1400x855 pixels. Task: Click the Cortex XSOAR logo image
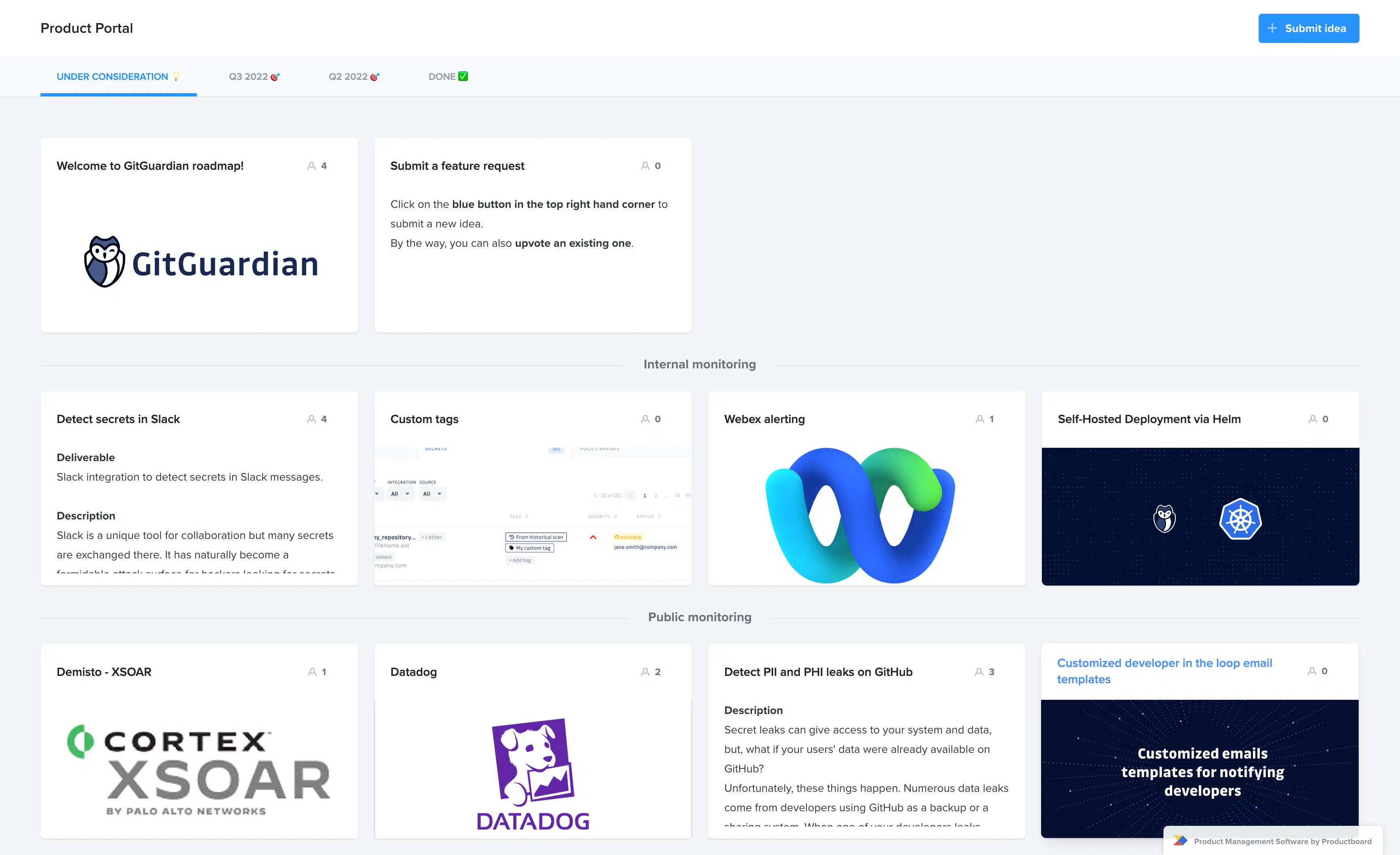tap(198, 770)
